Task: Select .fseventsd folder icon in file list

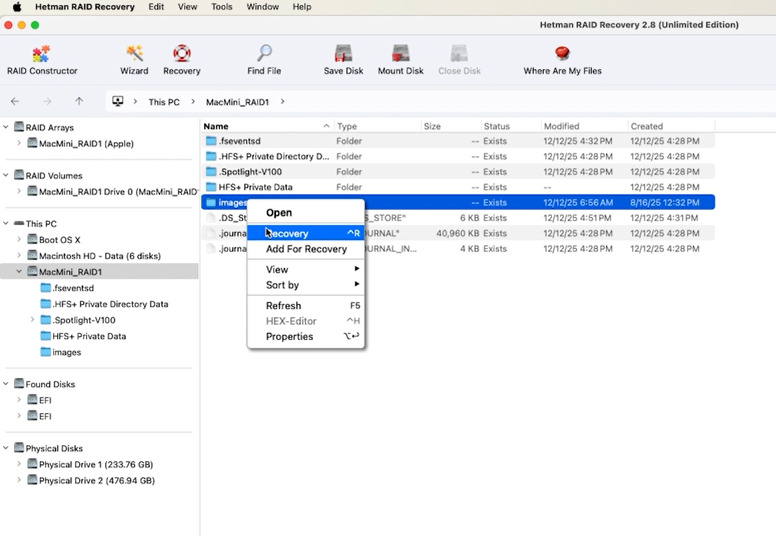Action: pyautogui.click(x=211, y=141)
